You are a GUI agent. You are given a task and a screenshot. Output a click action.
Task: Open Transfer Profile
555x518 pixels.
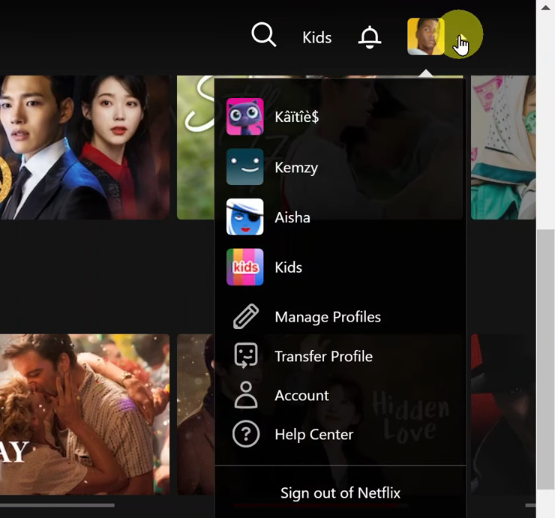[324, 356]
